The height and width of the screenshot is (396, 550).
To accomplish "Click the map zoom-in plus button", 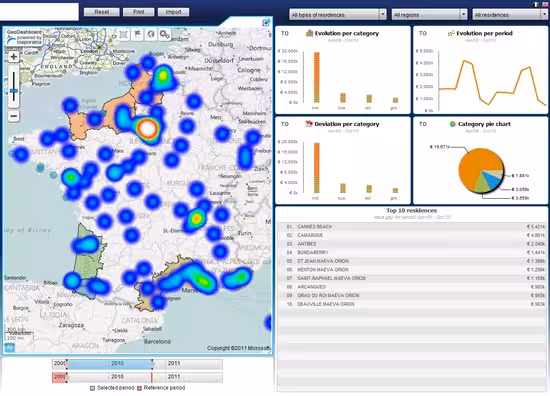I will point(14,57).
